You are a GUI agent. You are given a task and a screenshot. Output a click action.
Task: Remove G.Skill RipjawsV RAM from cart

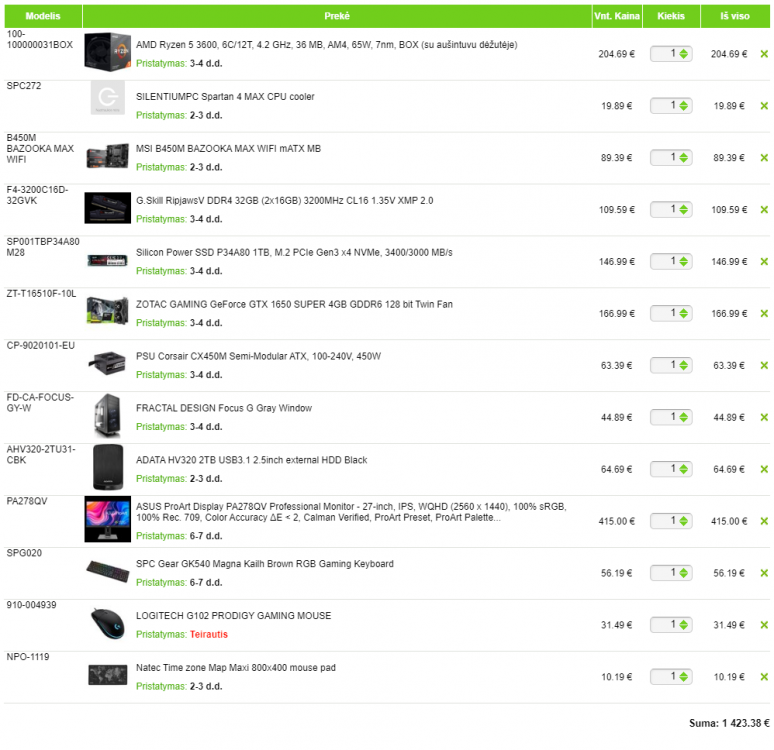[x=764, y=210]
